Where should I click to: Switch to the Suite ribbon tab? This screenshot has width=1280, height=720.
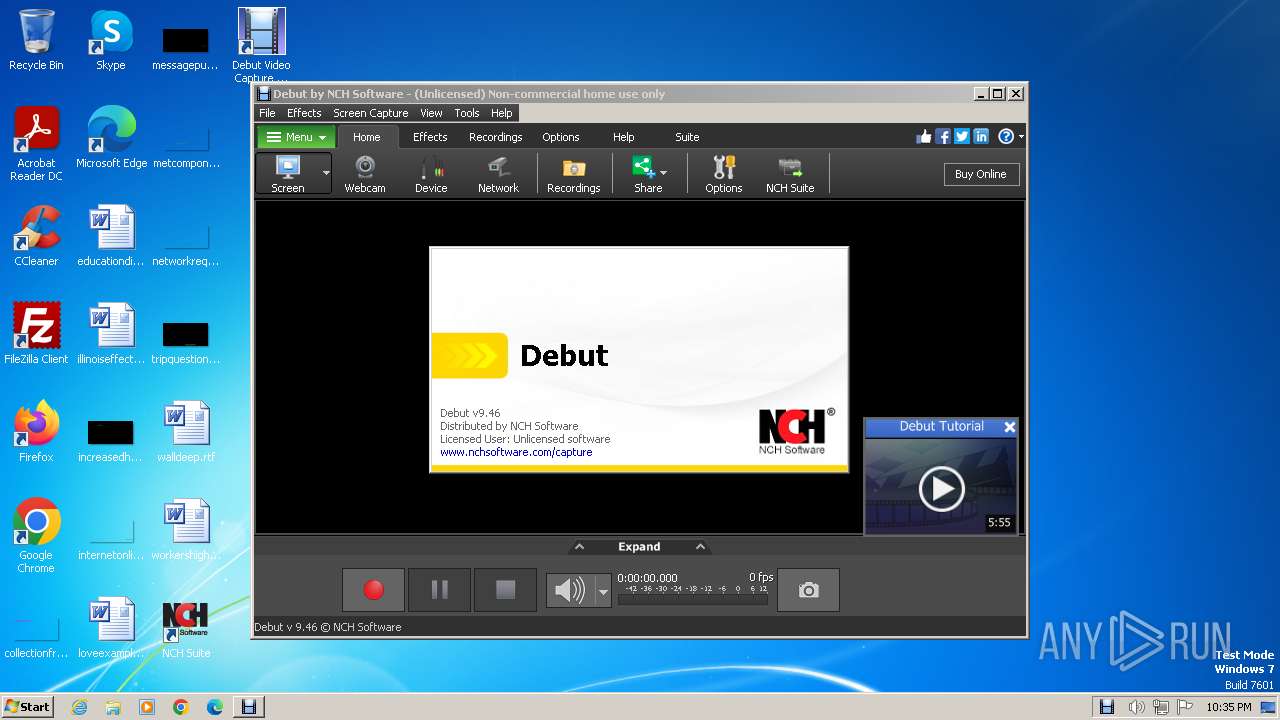687,137
